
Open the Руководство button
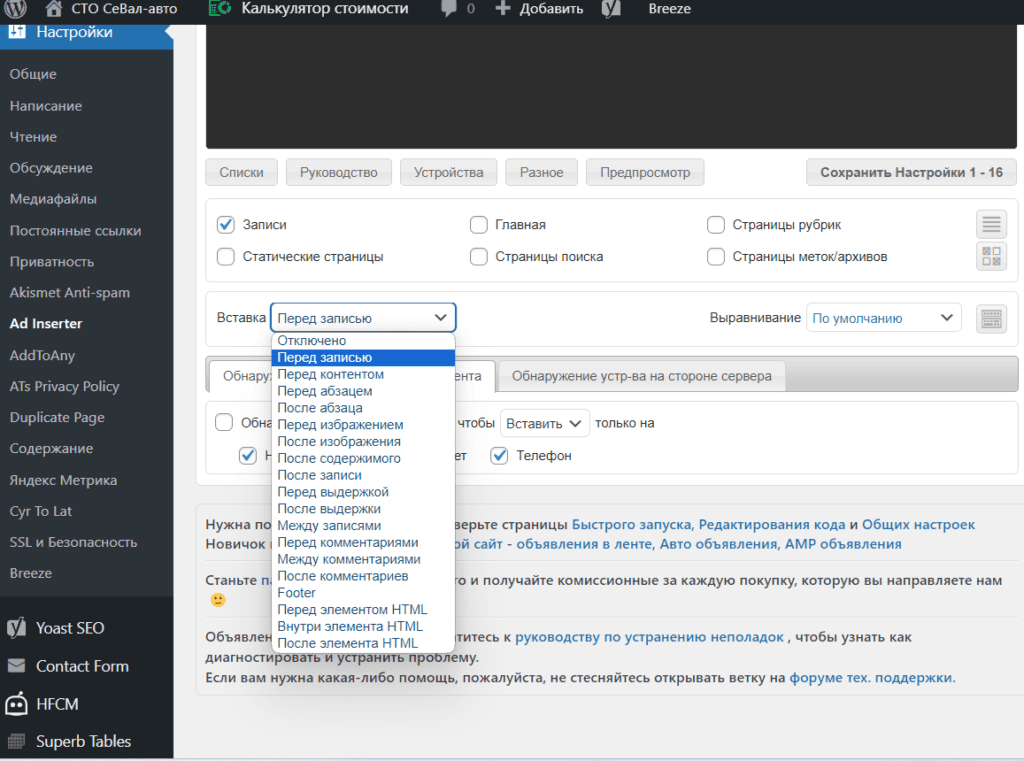(339, 172)
